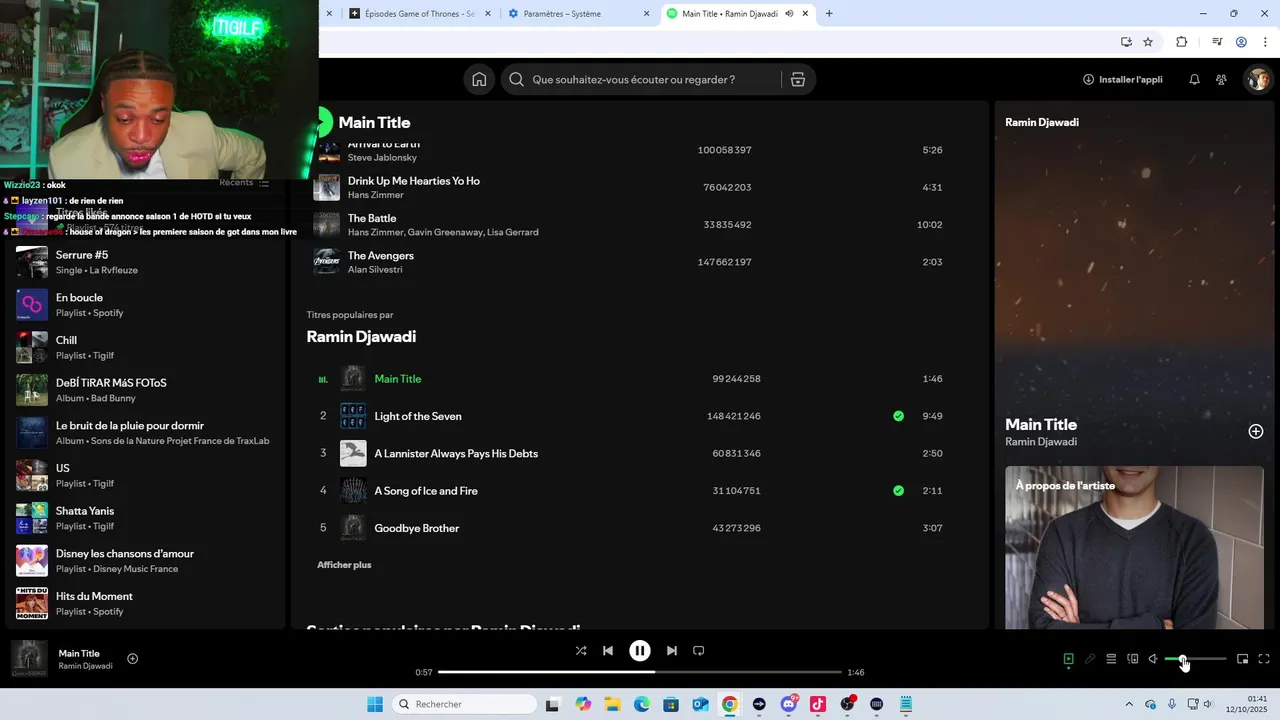Click Ramin Djawadi link under Main Title in right panel
The height and width of the screenshot is (720, 1280).
[x=1041, y=442]
